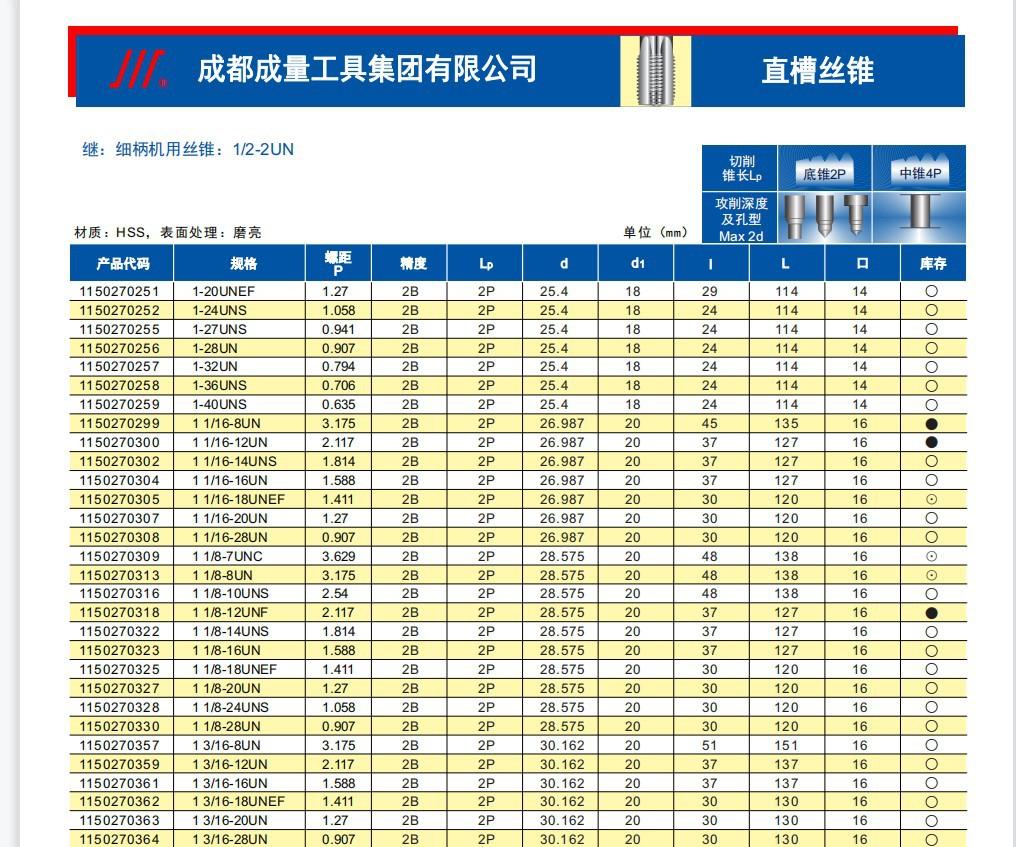Select the 底锥2P thread profile icon
The height and width of the screenshot is (847, 1016).
pyautogui.click(x=825, y=167)
